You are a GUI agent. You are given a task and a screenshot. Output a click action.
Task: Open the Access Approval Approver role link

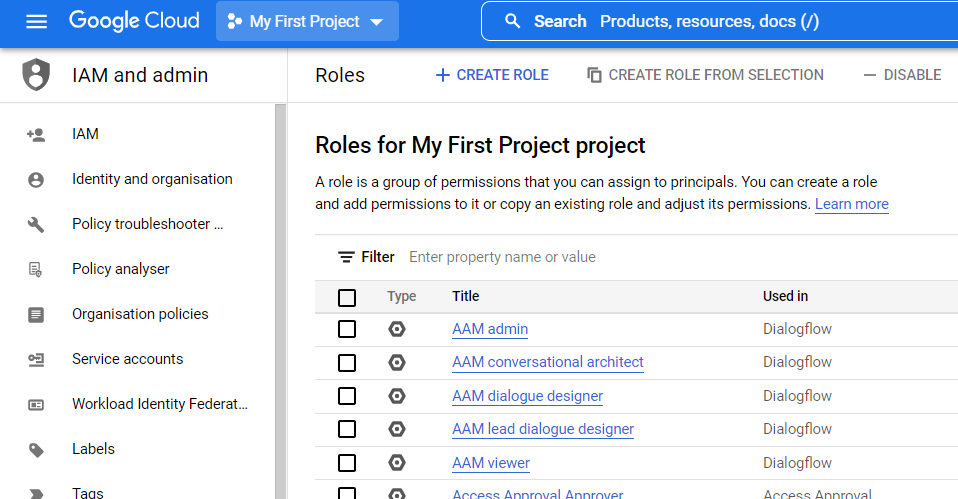coord(538,494)
